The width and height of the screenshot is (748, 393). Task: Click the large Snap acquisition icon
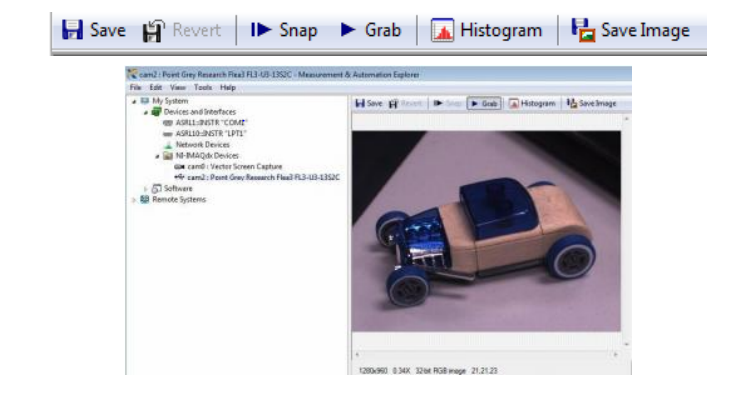261,30
